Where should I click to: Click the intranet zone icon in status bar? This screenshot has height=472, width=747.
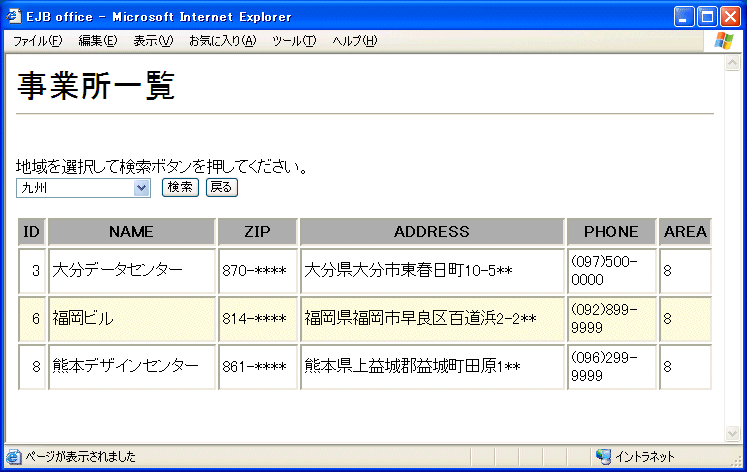[x=603, y=457]
